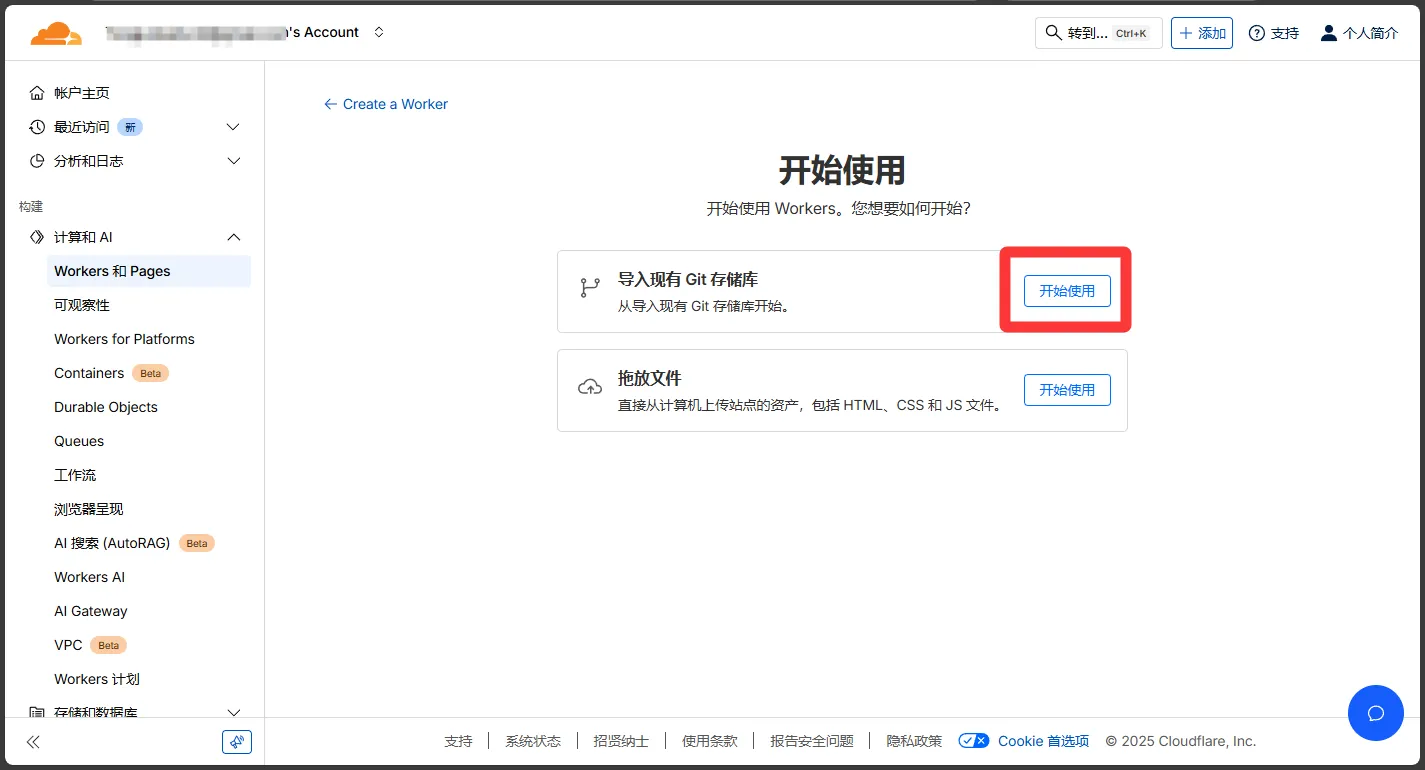1425x770 pixels.
Task: Open Containers in sidebar
Action: tap(89, 373)
